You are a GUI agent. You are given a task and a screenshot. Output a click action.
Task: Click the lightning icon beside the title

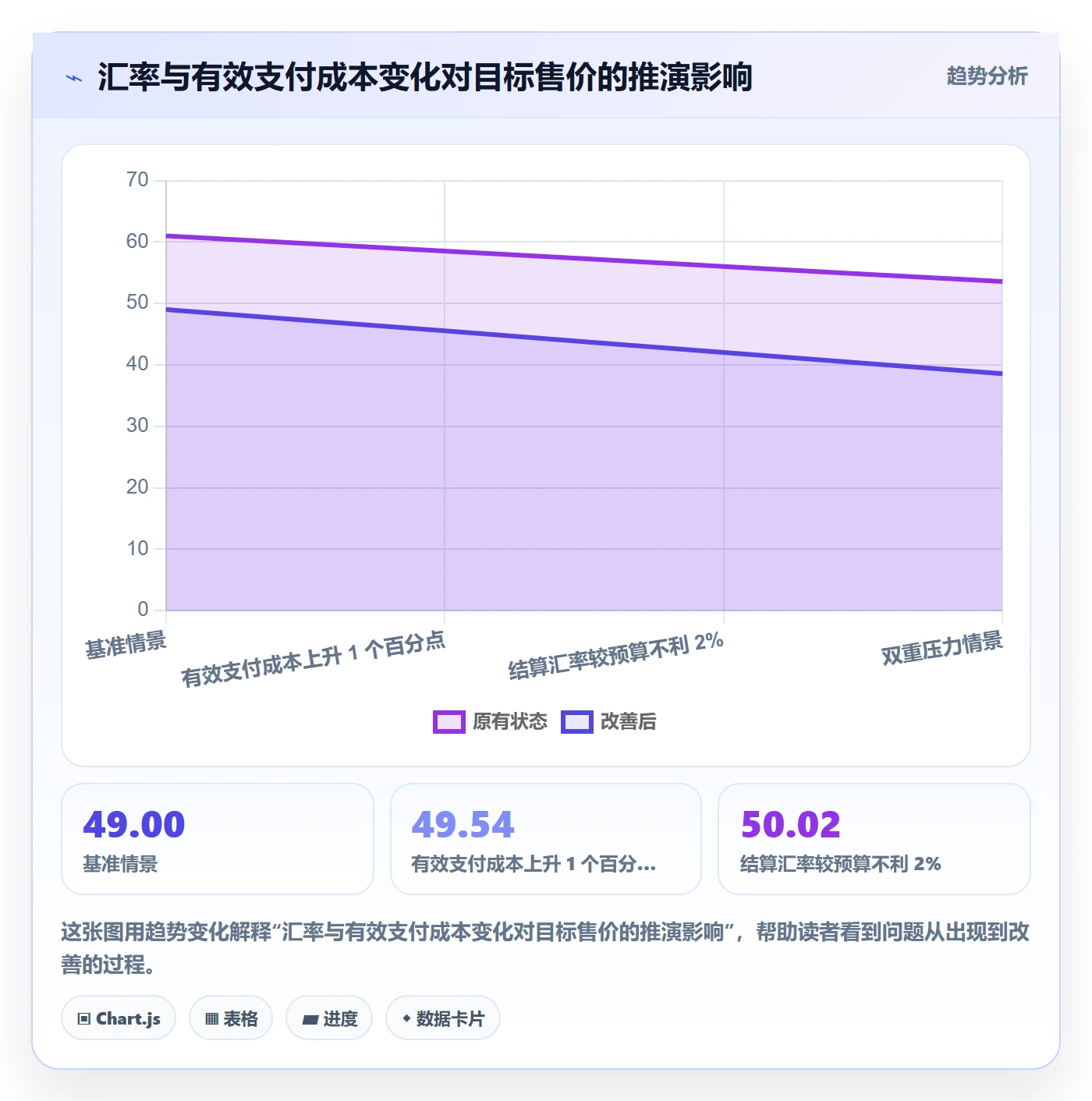point(74,78)
